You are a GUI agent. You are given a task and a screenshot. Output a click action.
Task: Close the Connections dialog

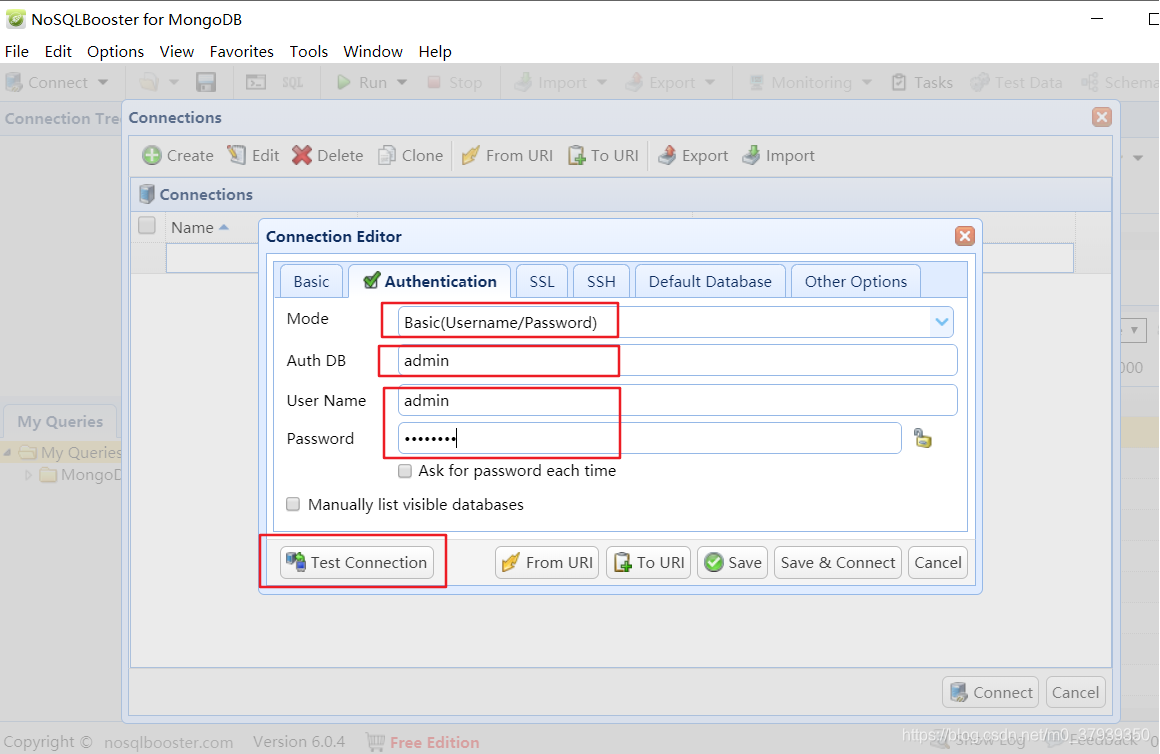click(1102, 117)
